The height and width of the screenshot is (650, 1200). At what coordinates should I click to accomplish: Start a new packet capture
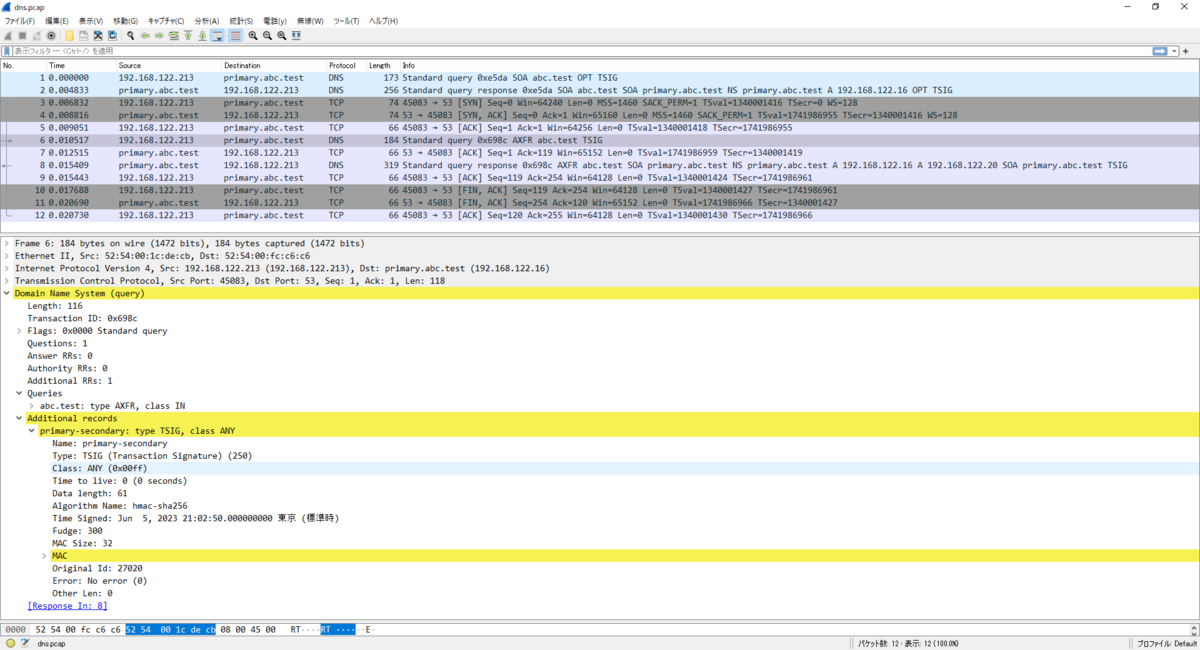(x=8, y=35)
